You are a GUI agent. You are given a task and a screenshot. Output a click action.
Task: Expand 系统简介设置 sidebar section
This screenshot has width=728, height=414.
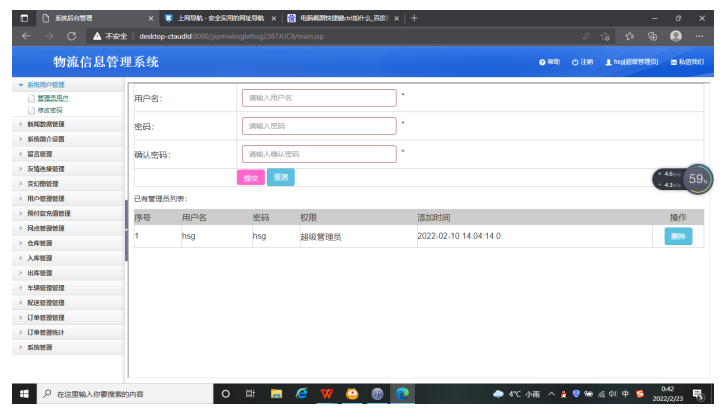pos(68,139)
